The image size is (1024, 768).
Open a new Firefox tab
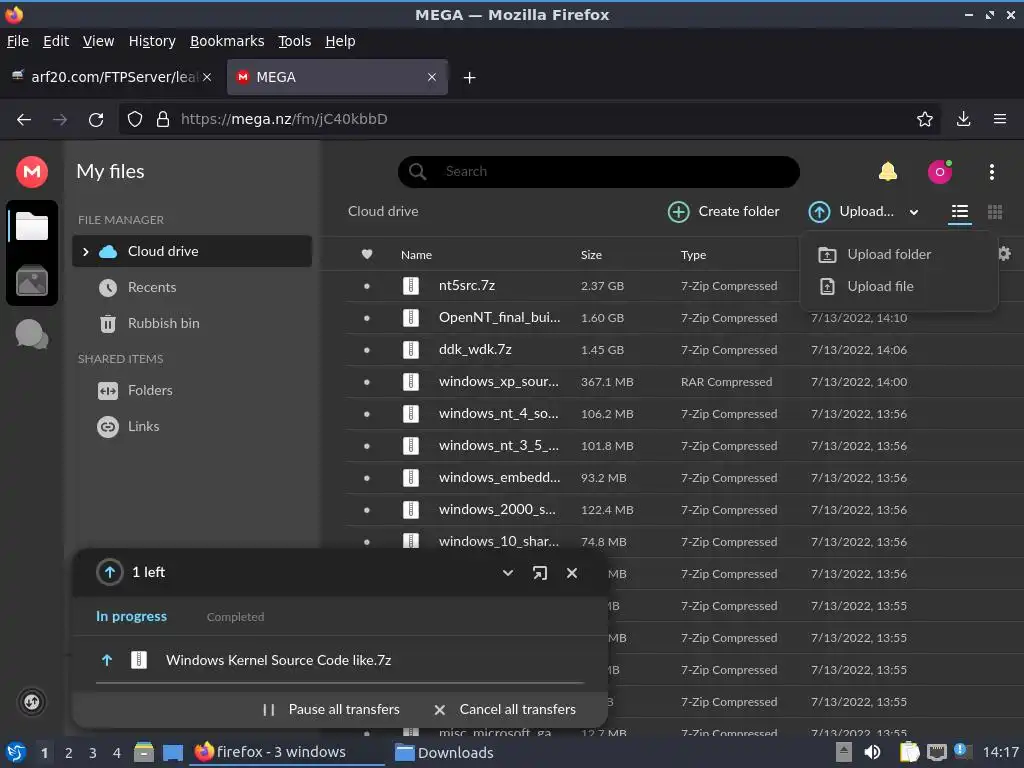469,78
